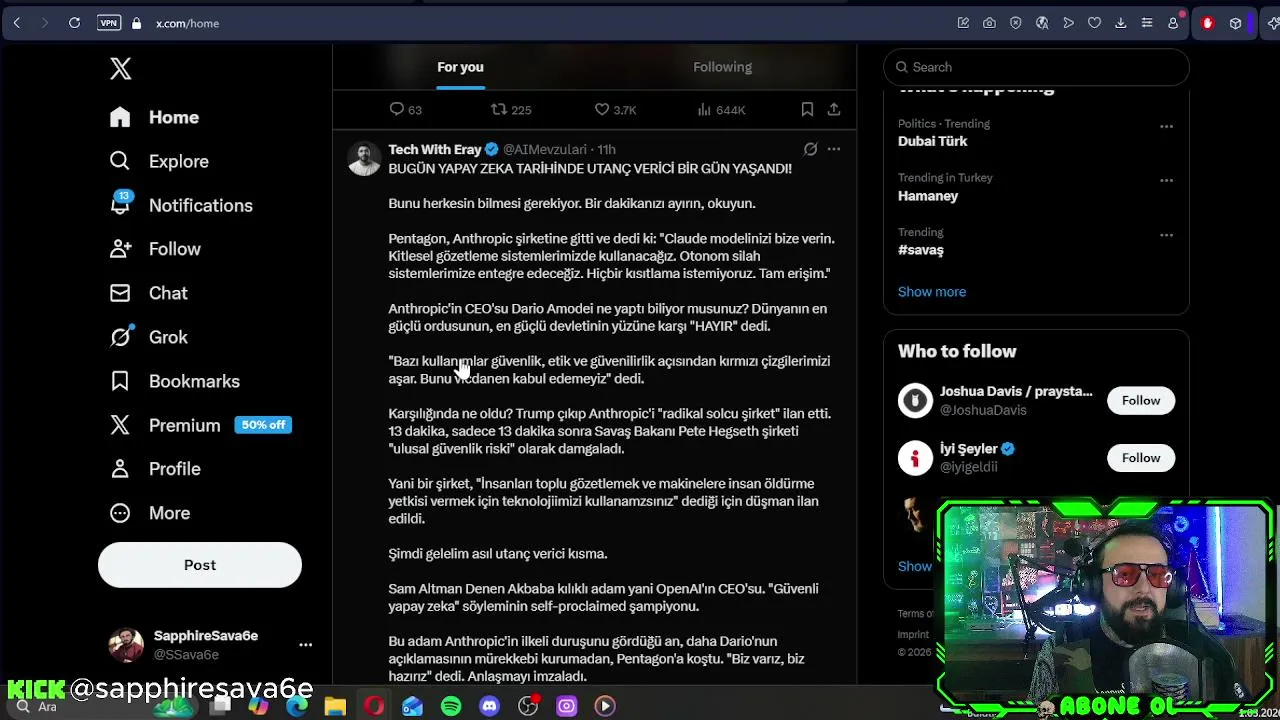Open Joshua Davis profile avatar
The image size is (1280, 720).
point(915,400)
